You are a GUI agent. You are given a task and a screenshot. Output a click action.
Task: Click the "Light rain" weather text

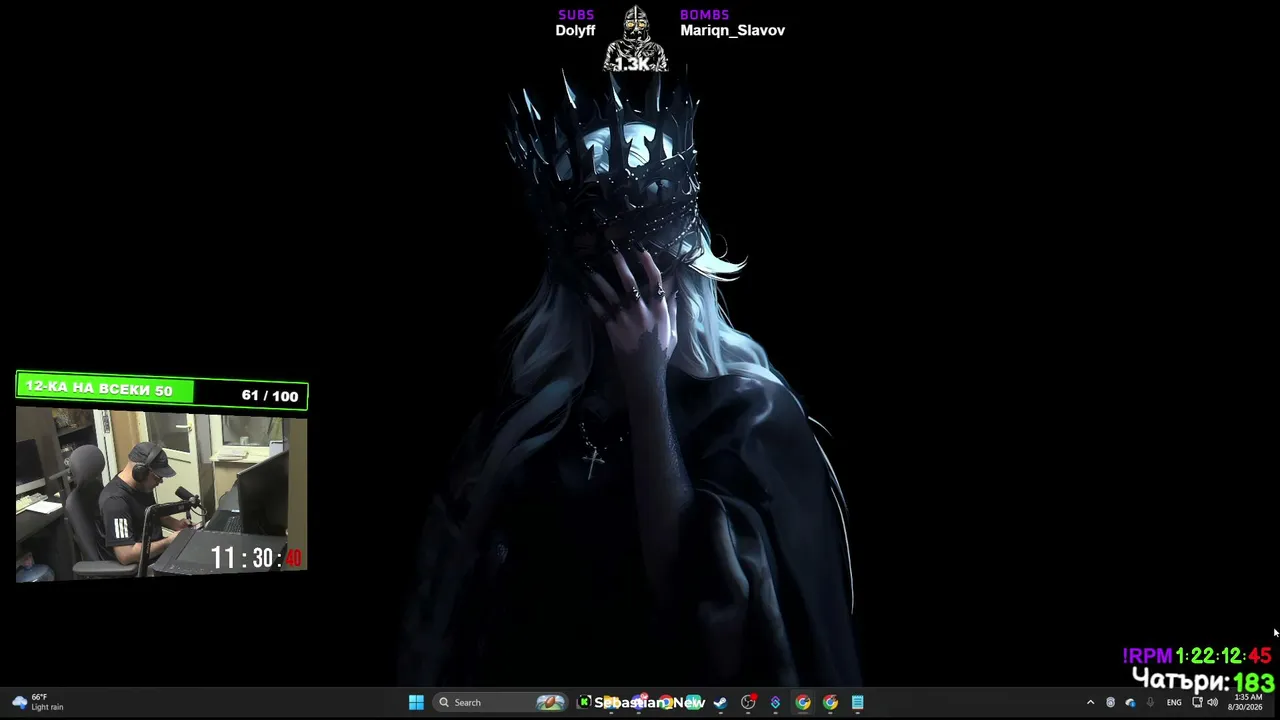[47, 707]
